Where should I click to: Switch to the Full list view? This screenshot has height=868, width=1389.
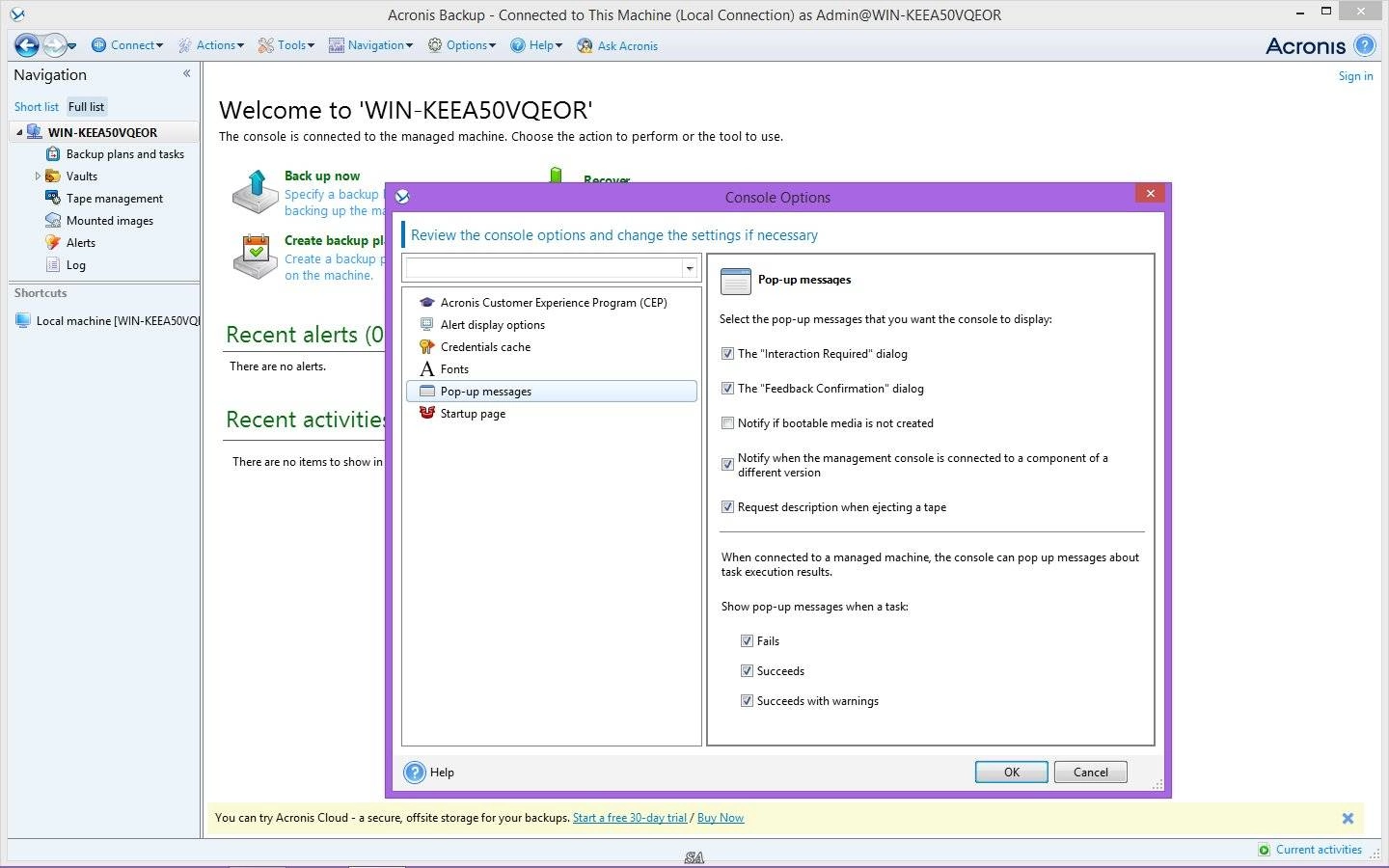[86, 107]
